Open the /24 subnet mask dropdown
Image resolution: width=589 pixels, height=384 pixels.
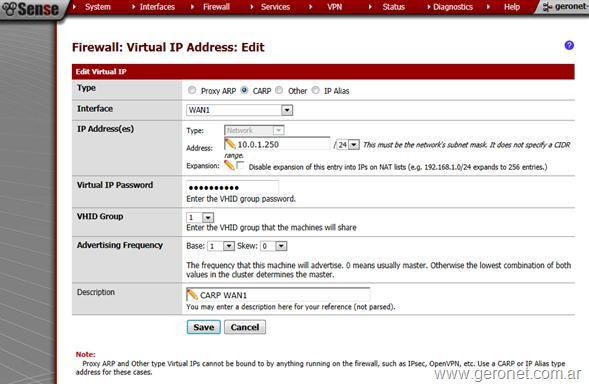coord(348,145)
